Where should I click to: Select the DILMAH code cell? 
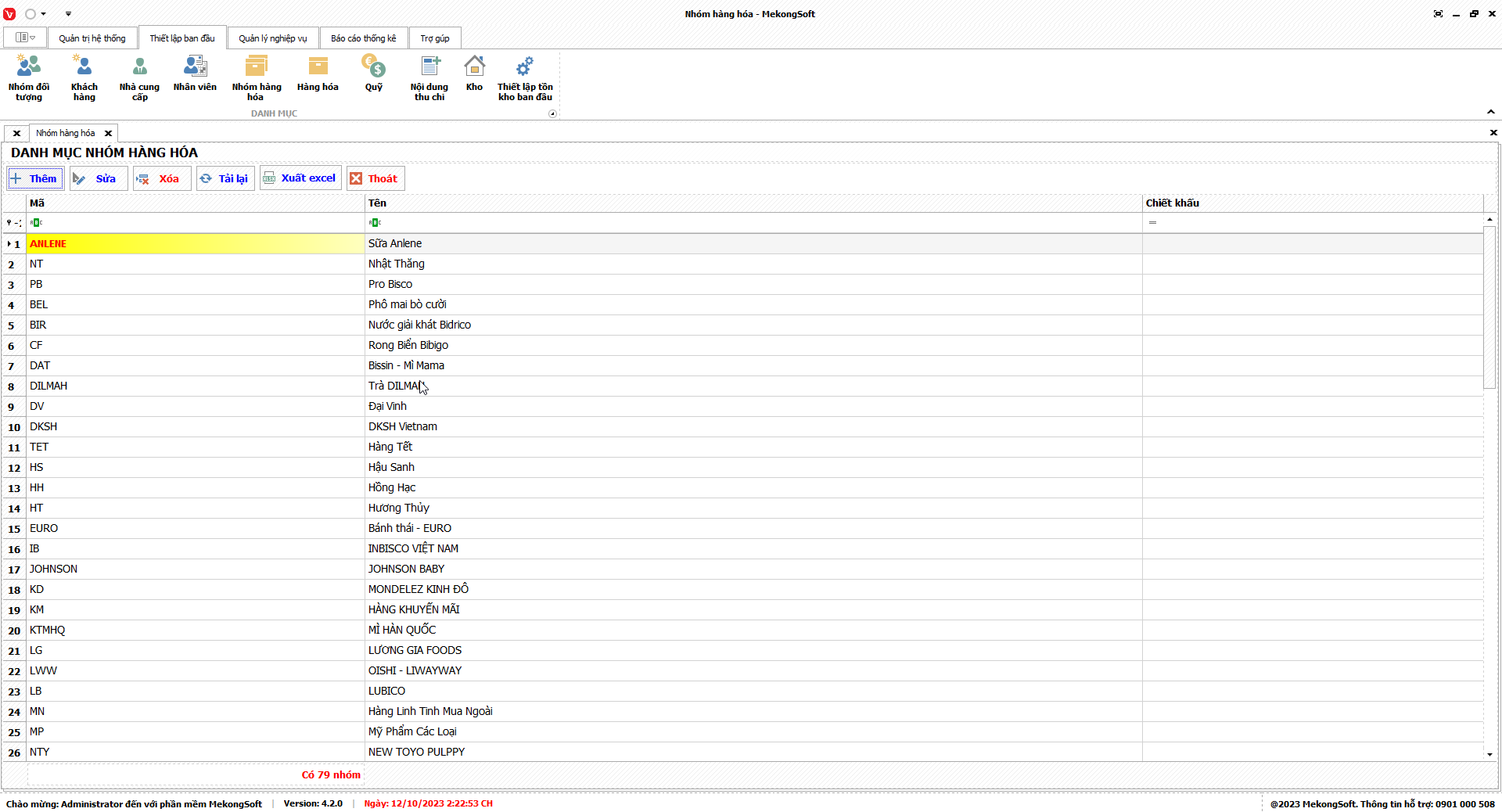pos(196,386)
